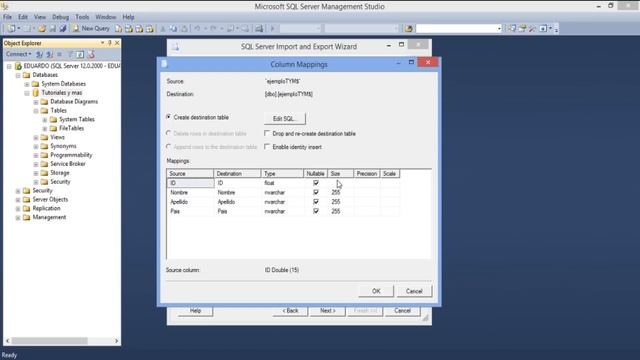Screen dimensions: 640x360
Task: Collapse the Databases folder node
Action: coord(18,75)
